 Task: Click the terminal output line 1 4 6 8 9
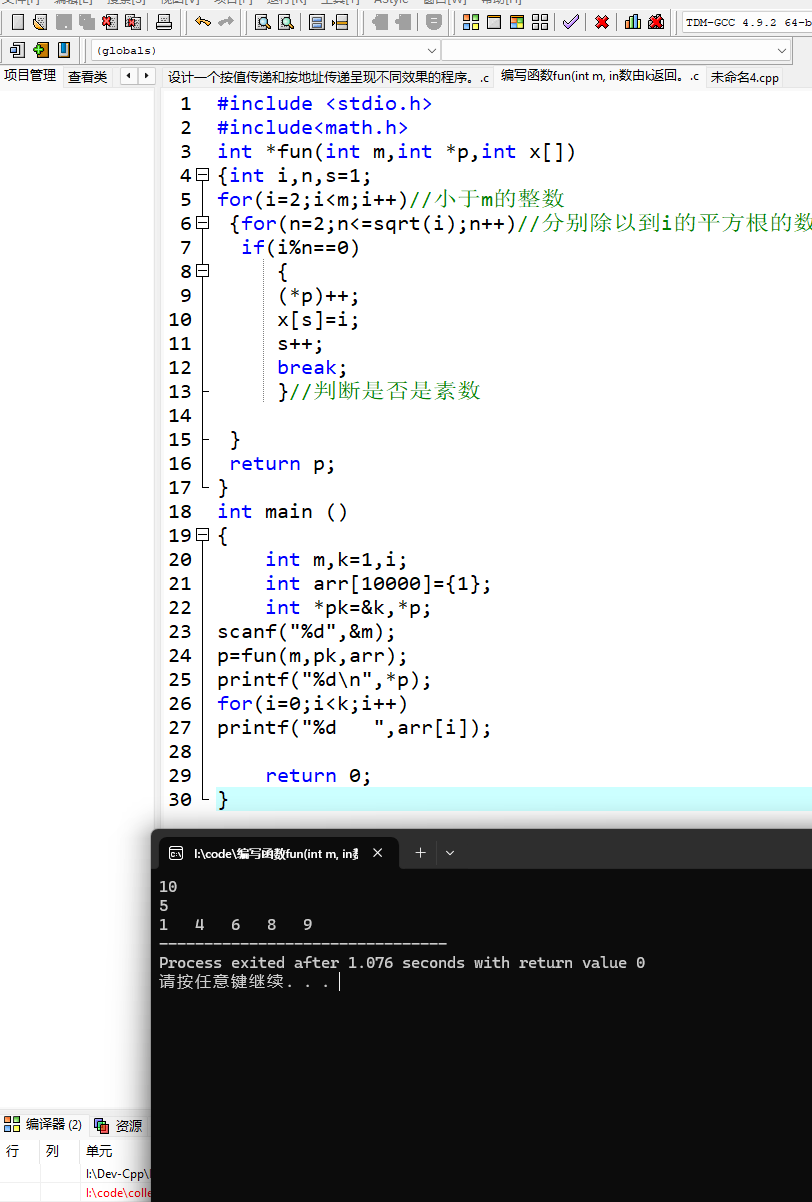click(236, 924)
